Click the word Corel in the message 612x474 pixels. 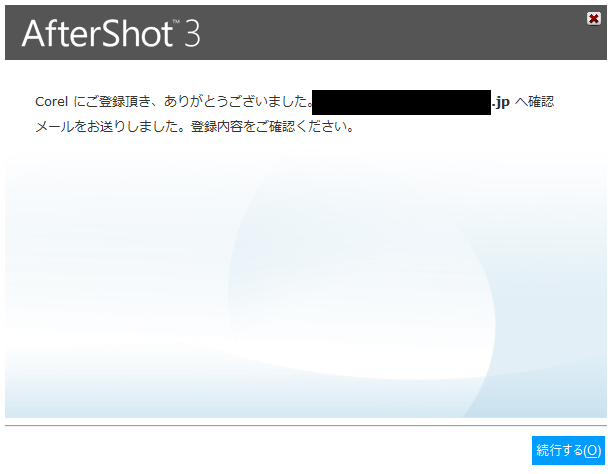point(52,102)
